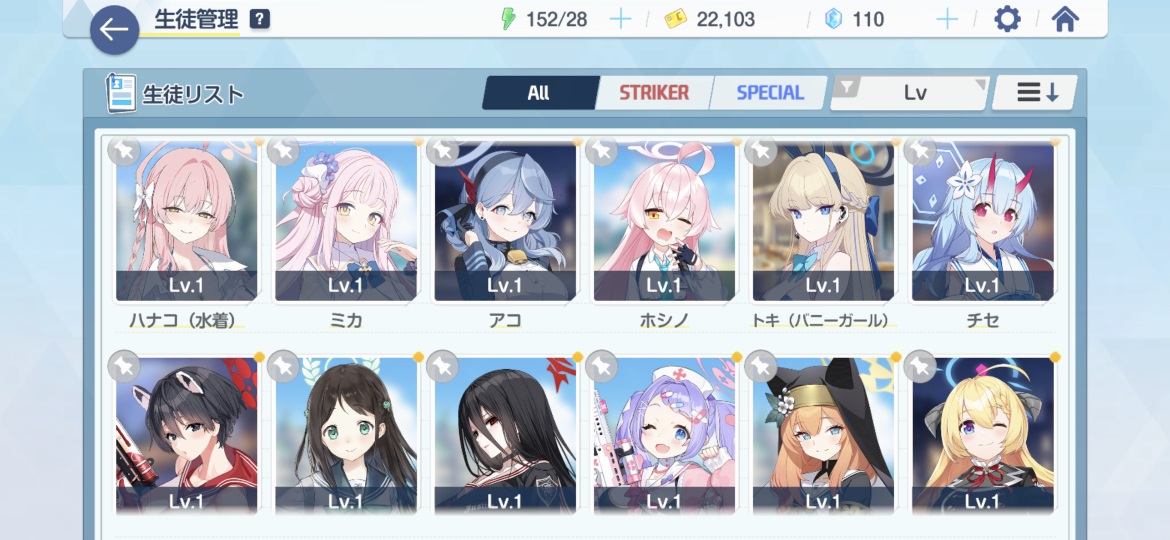Toggle pin on アコ card
Image resolution: width=1170 pixels, height=540 pixels.
pyautogui.click(x=442, y=151)
